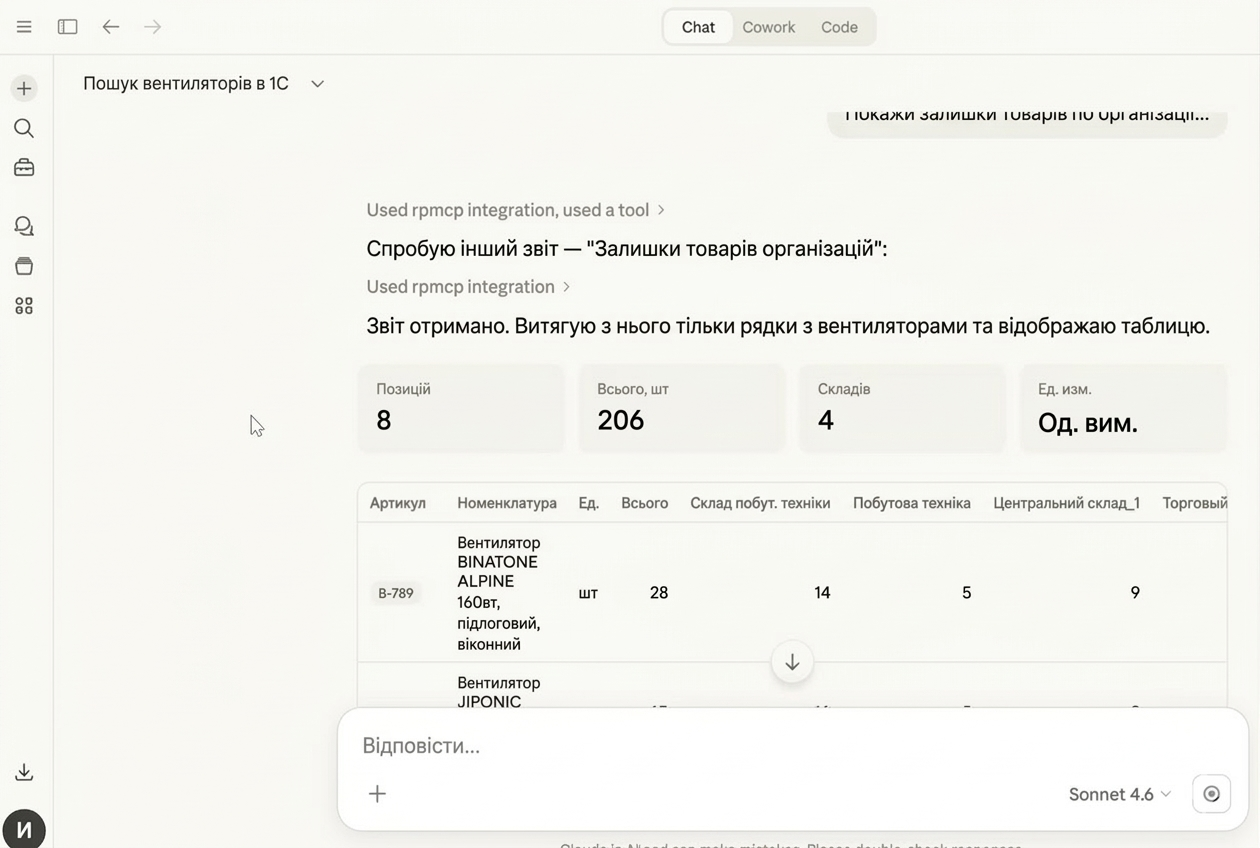The image size is (1260, 848).
Task: Add attachment with plus in message box
Action: click(x=377, y=794)
